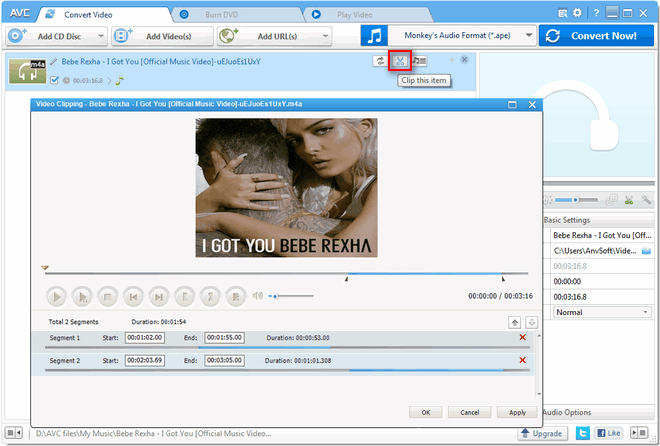Cancel the Video Clipping dialog
Image resolution: width=660 pixels, height=446 pixels.
coord(469,412)
